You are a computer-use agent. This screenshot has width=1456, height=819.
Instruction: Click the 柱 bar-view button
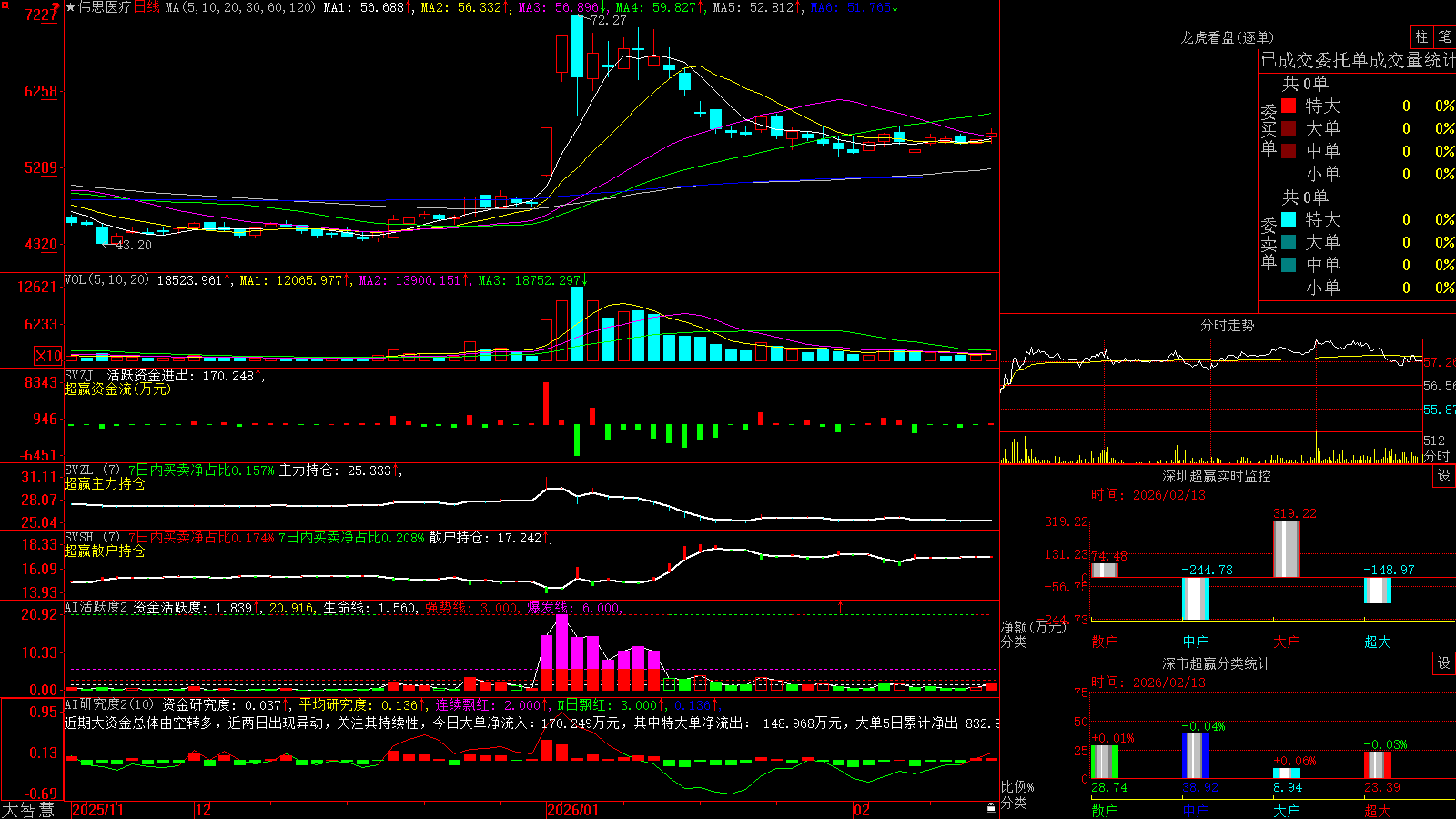(1421, 36)
